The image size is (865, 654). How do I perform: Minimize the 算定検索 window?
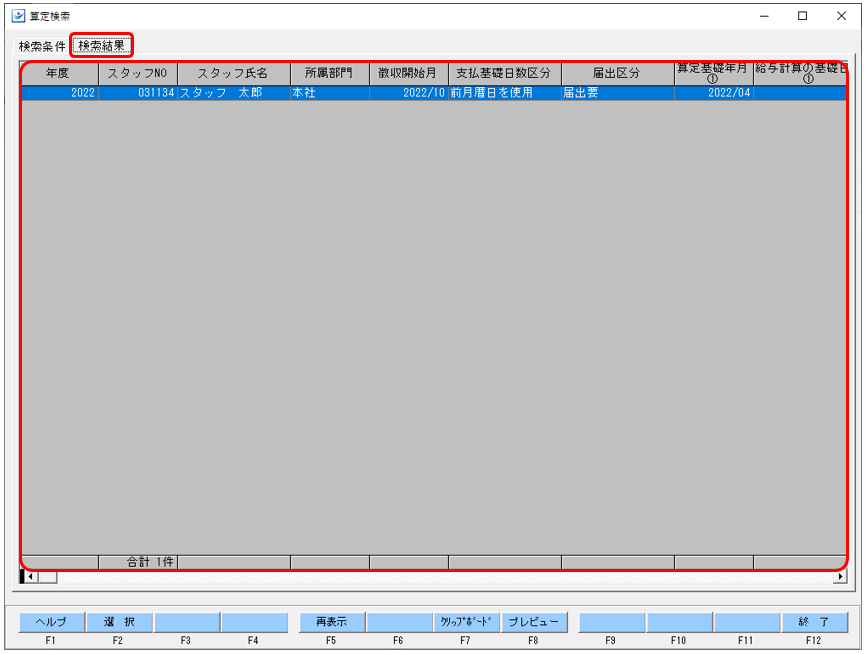tap(764, 16)
